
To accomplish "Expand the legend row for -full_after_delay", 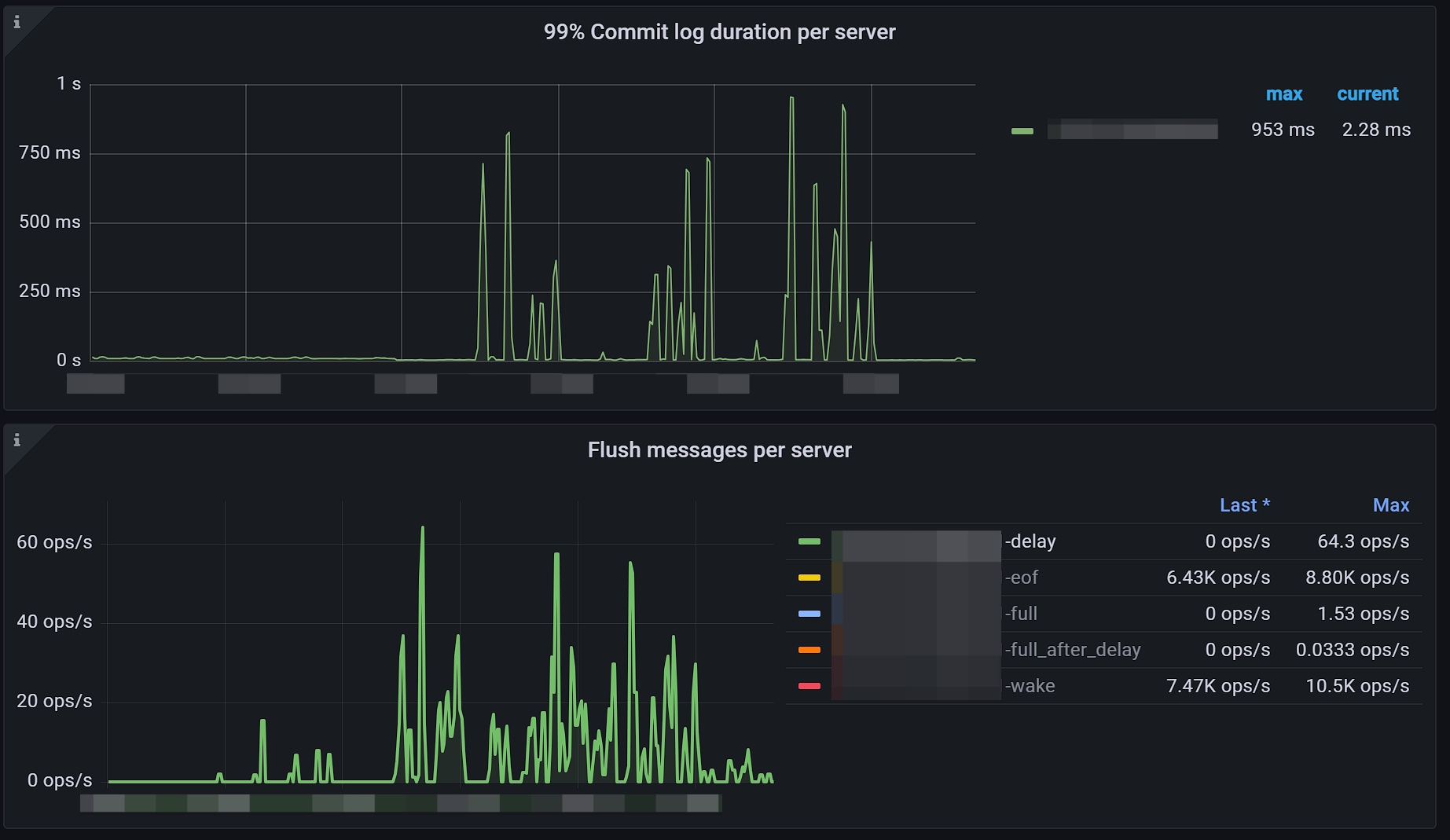I will (x=1072, y=650).
